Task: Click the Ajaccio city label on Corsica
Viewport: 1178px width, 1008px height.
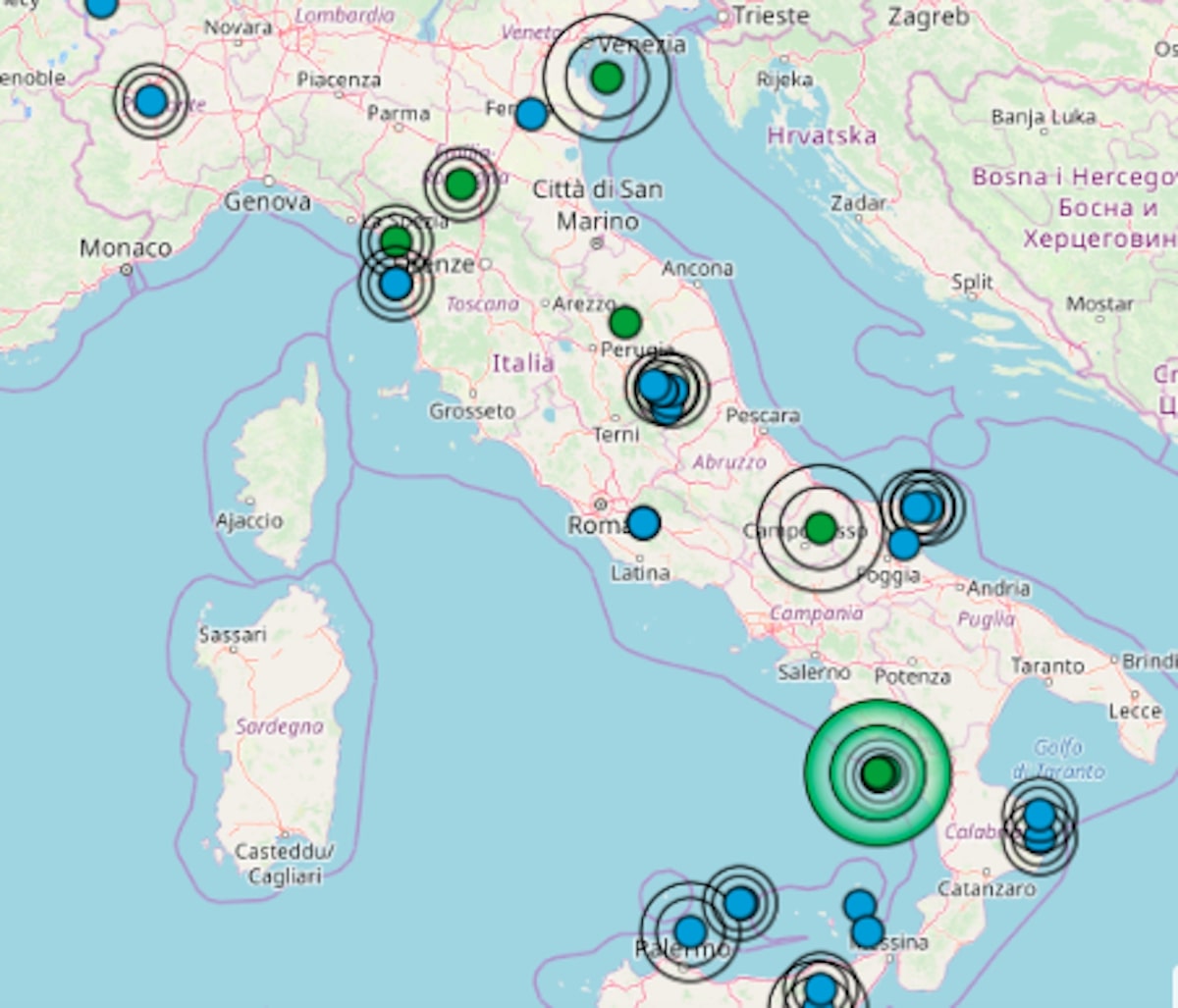Action: click(x=249, y=520)
